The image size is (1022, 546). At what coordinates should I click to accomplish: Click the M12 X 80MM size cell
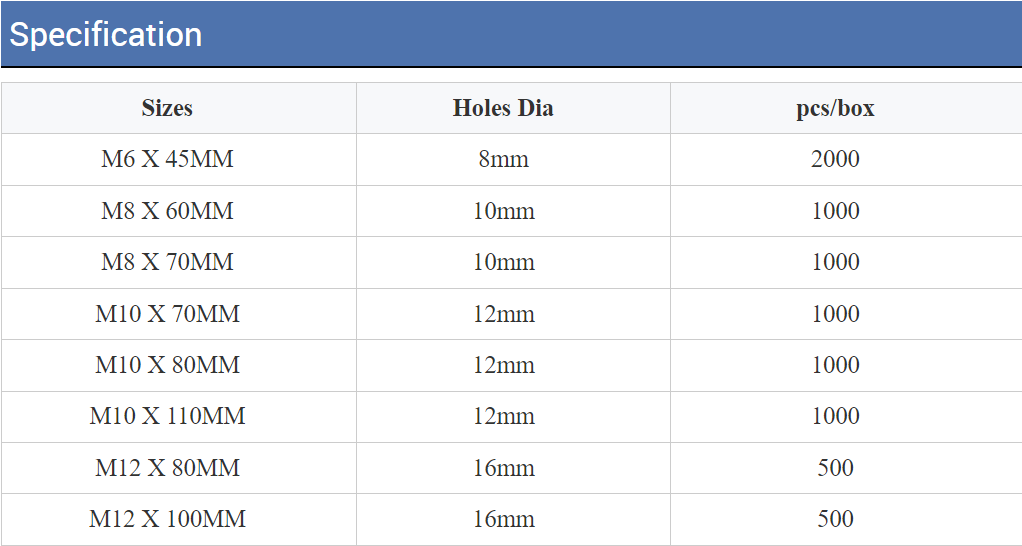[167, 468]
